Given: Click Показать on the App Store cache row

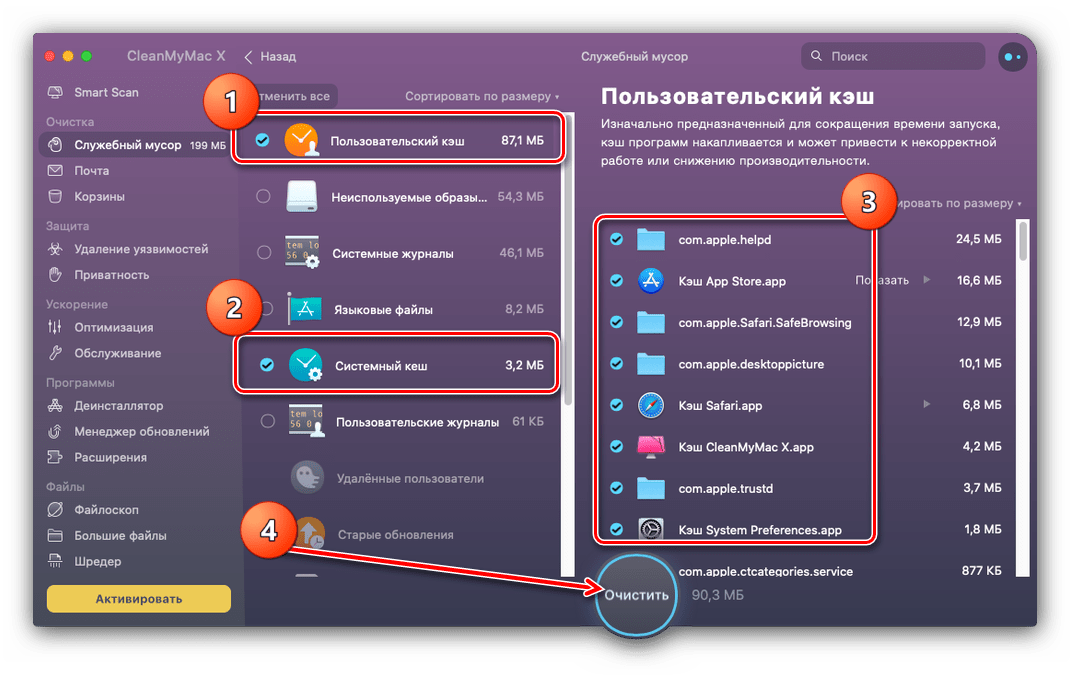Looking at the screenshot, I should pos(882,280).
